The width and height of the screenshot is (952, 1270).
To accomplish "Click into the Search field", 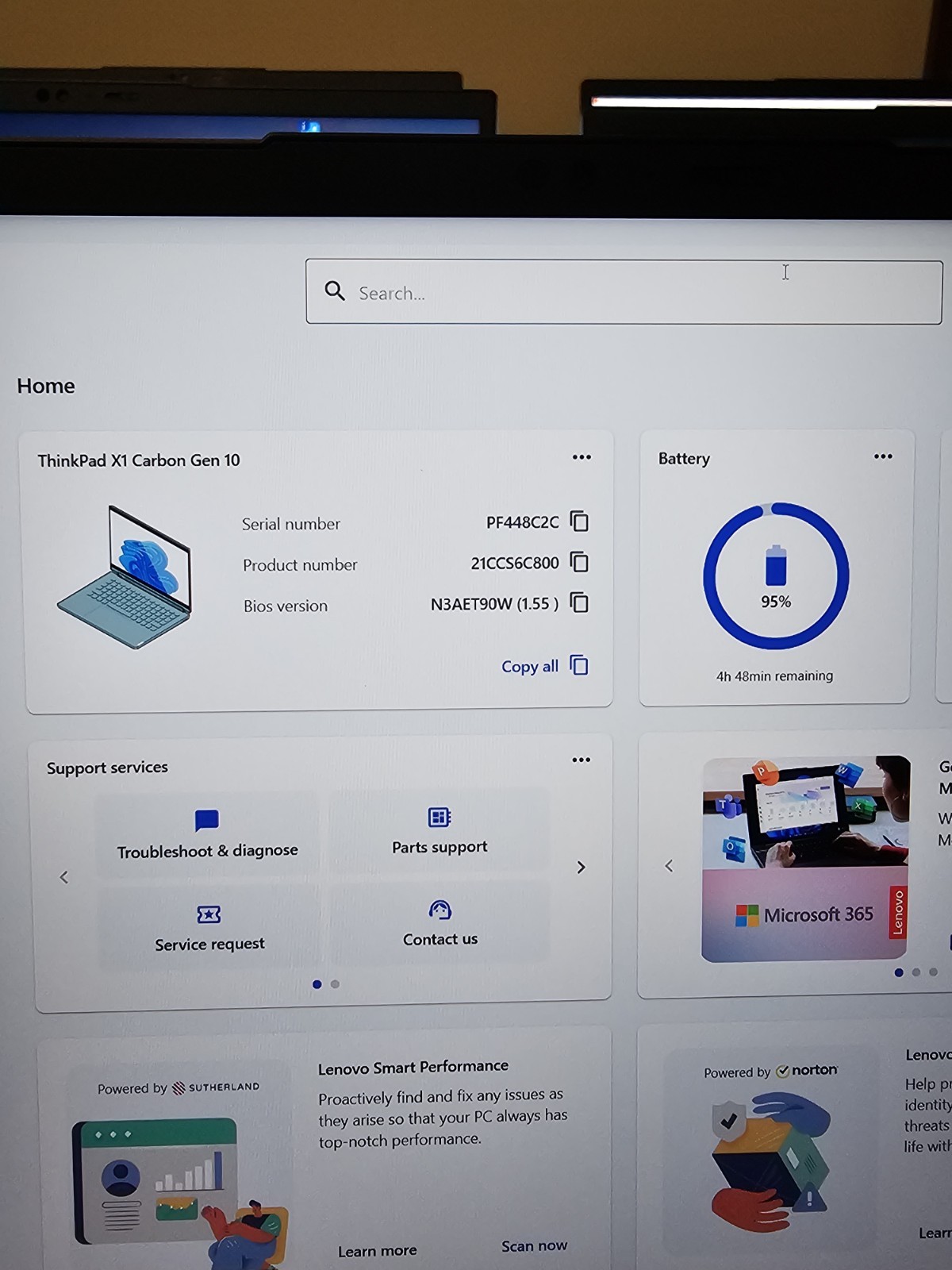I will click(624, 292).
